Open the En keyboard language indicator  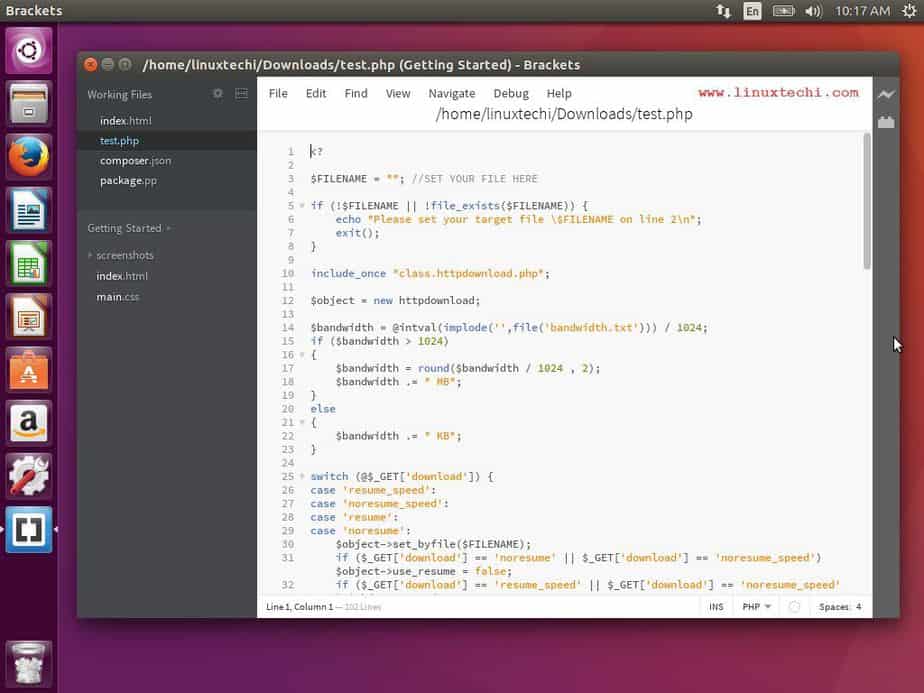coord(752,11)
